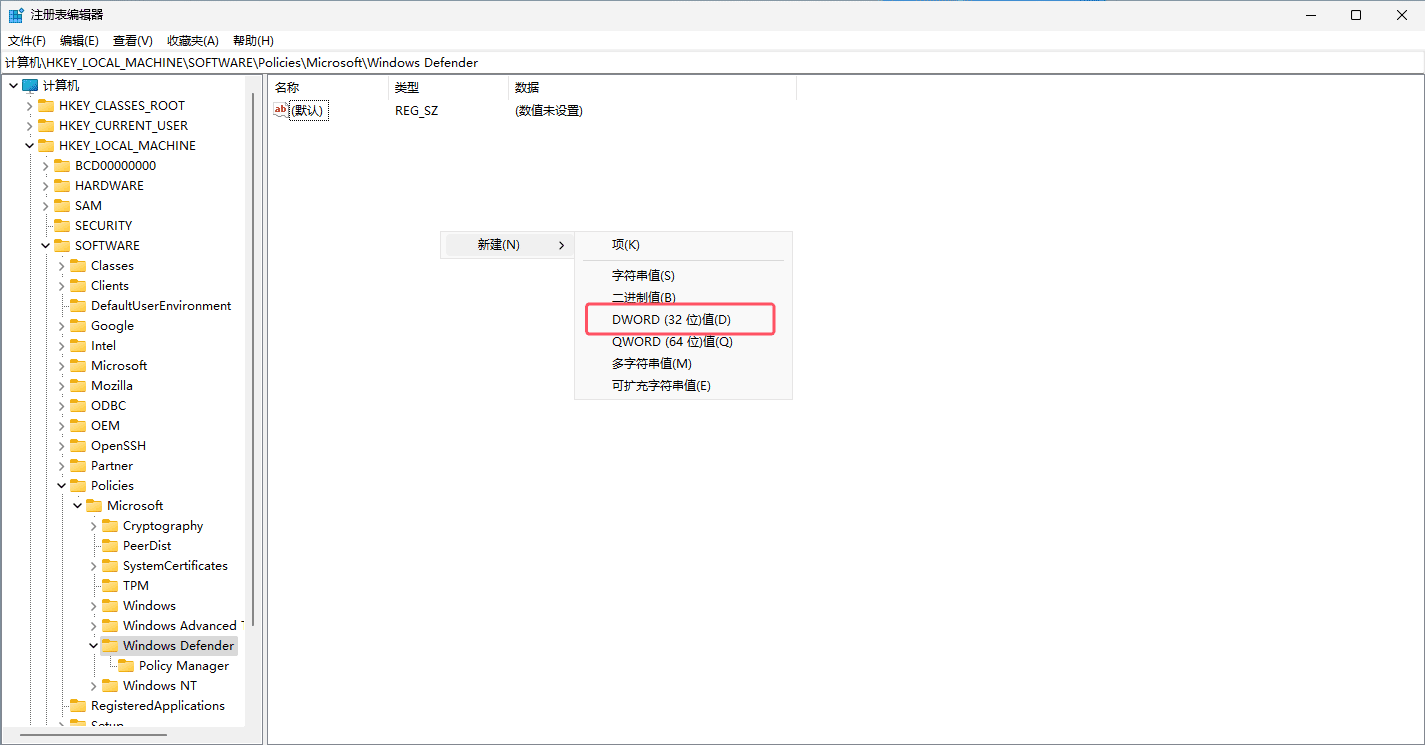Expand the HKEY_CLASSES_ROOT node arrow
This screenshot has height=745, width=1425.
29,106
